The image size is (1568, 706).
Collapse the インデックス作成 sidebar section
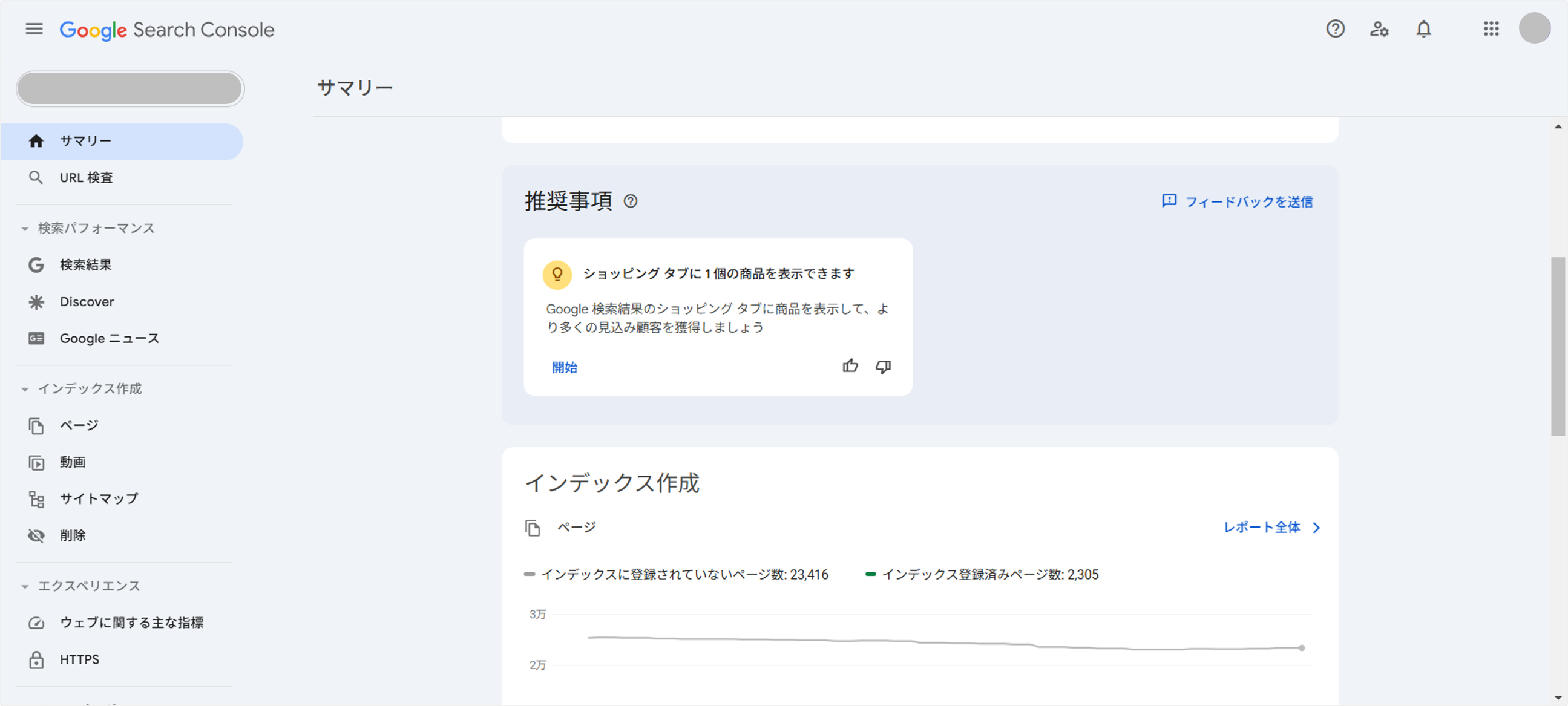[x=82, y=389]
